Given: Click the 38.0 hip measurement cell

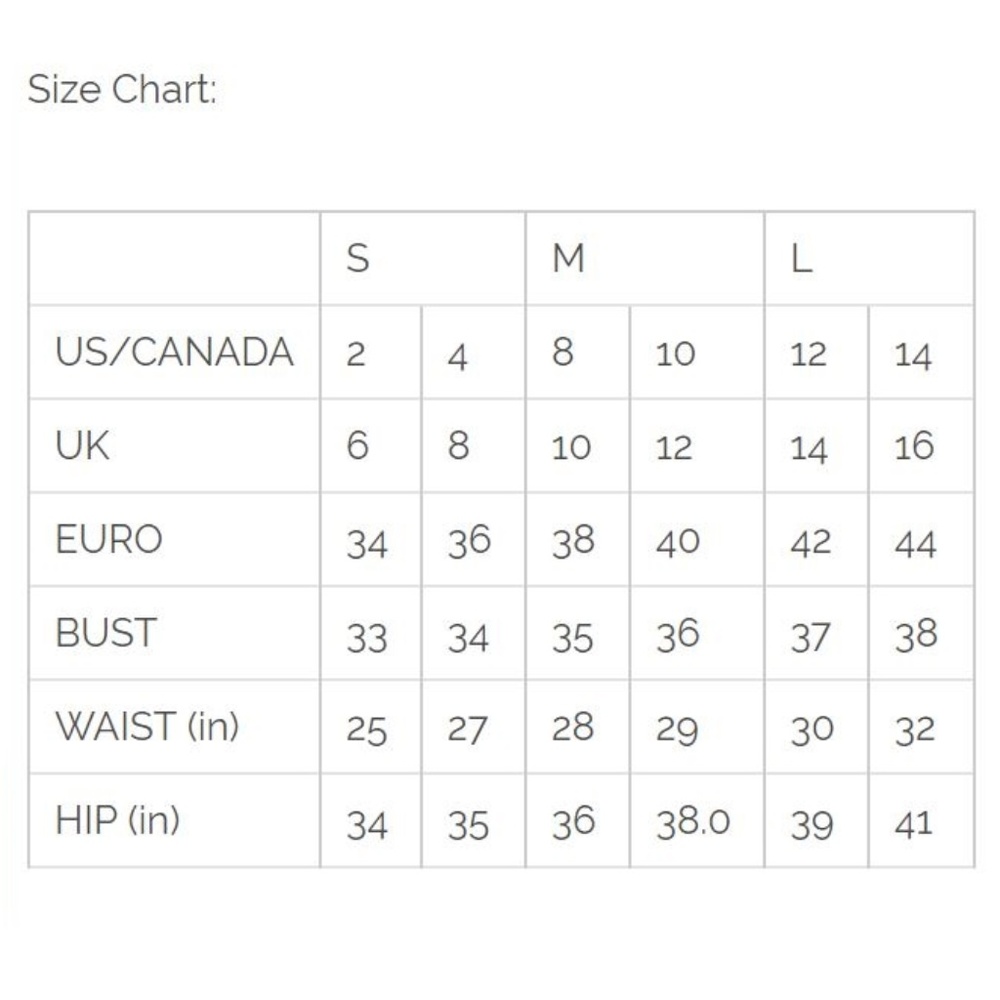Looking at the screenshot, I should (x=693, y=822).
